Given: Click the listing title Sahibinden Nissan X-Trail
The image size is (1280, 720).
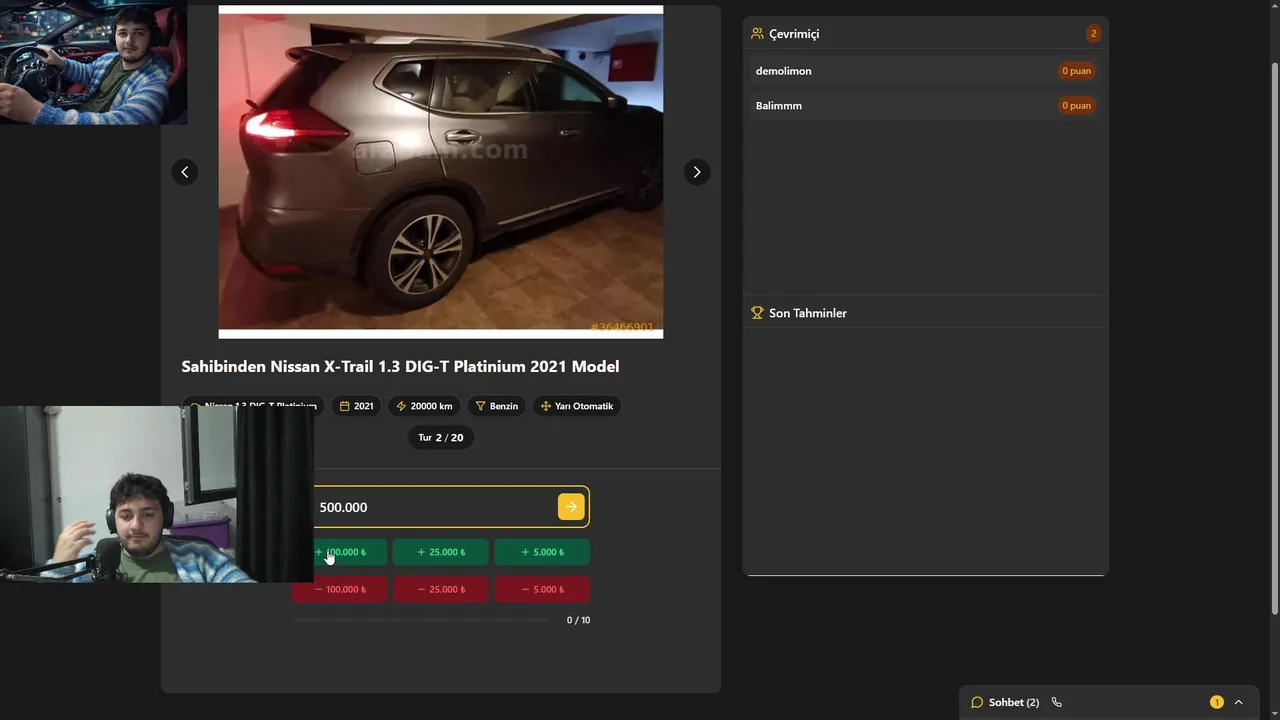Looking at the screenshot, I should (x=400, y=367).
